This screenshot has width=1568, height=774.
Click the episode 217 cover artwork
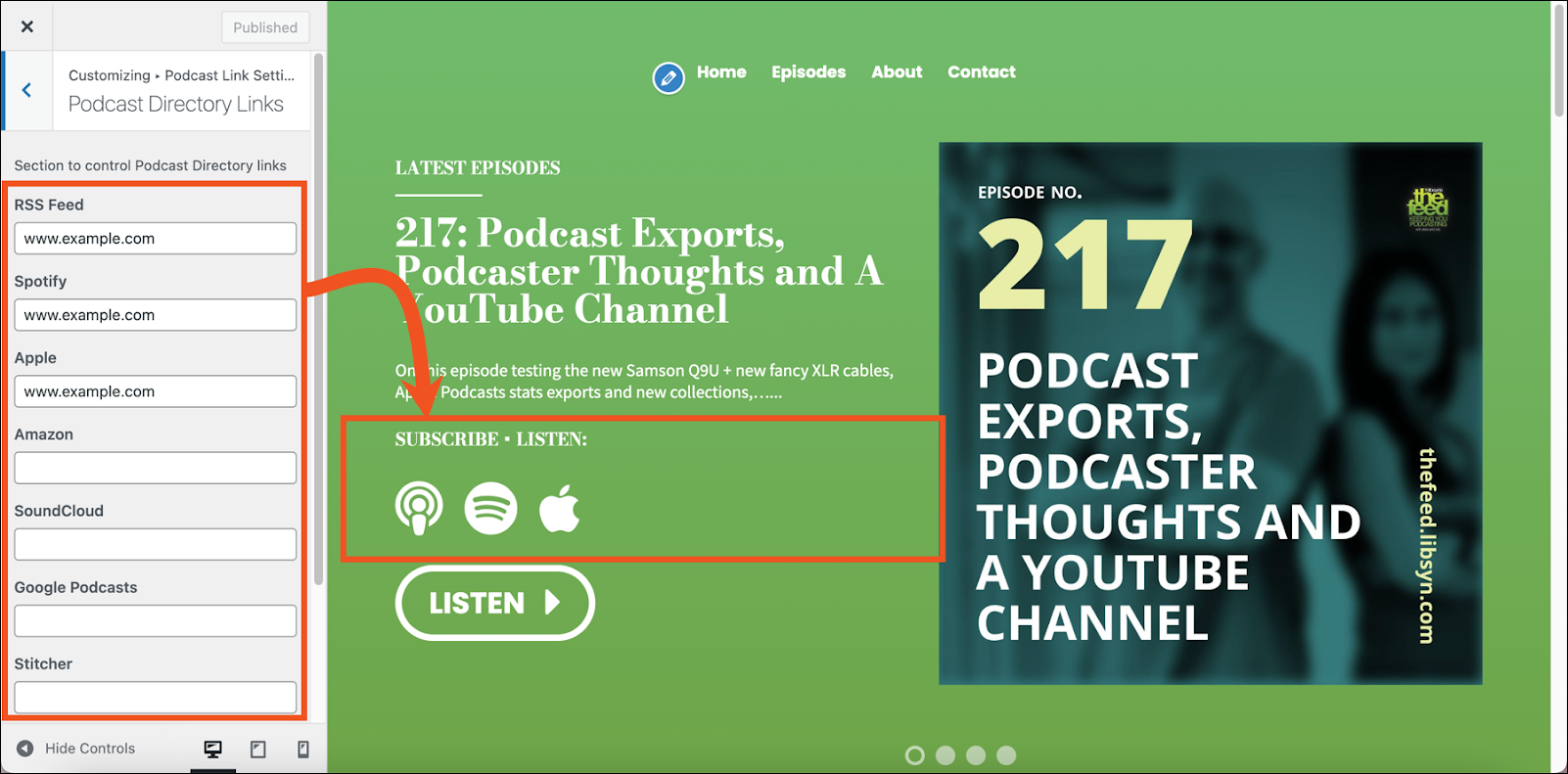tap(1210, 413)
